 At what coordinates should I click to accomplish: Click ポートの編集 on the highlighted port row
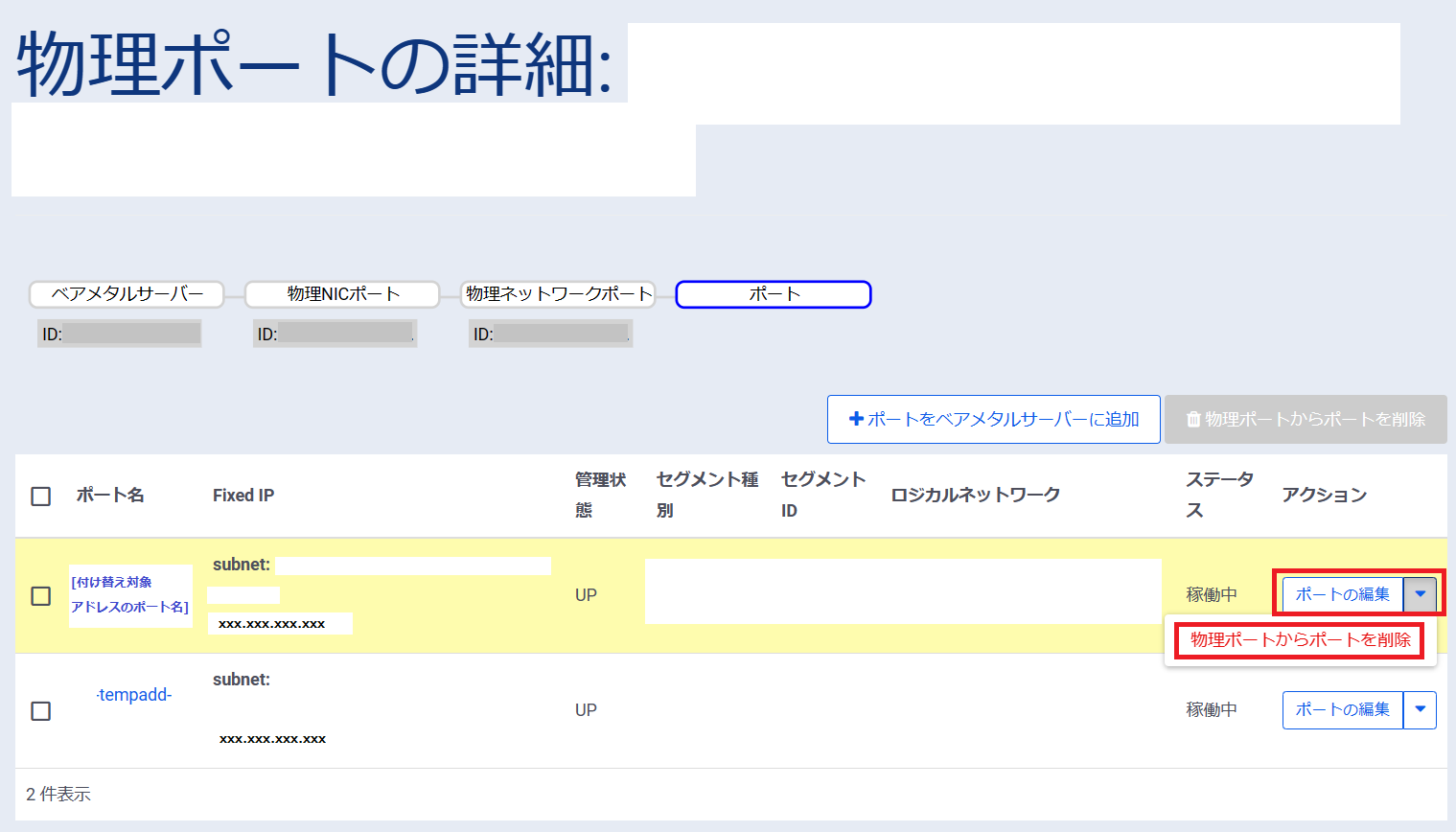(1342, 594)
